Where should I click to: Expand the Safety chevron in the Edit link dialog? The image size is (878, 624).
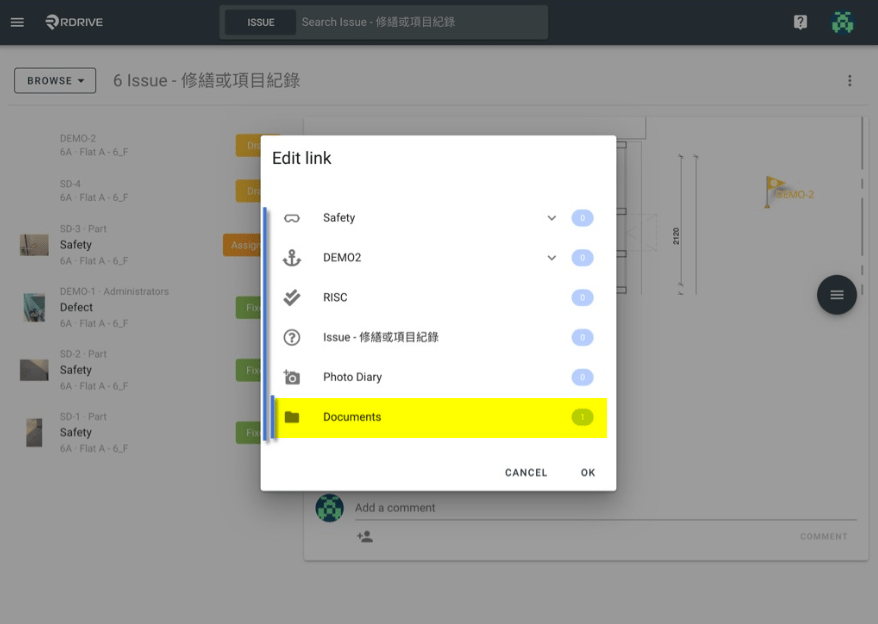click(x=552, y=218)
